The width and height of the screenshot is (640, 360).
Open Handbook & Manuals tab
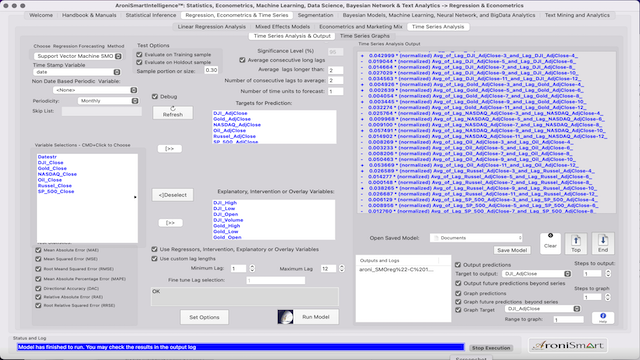(x=89, y=15)
